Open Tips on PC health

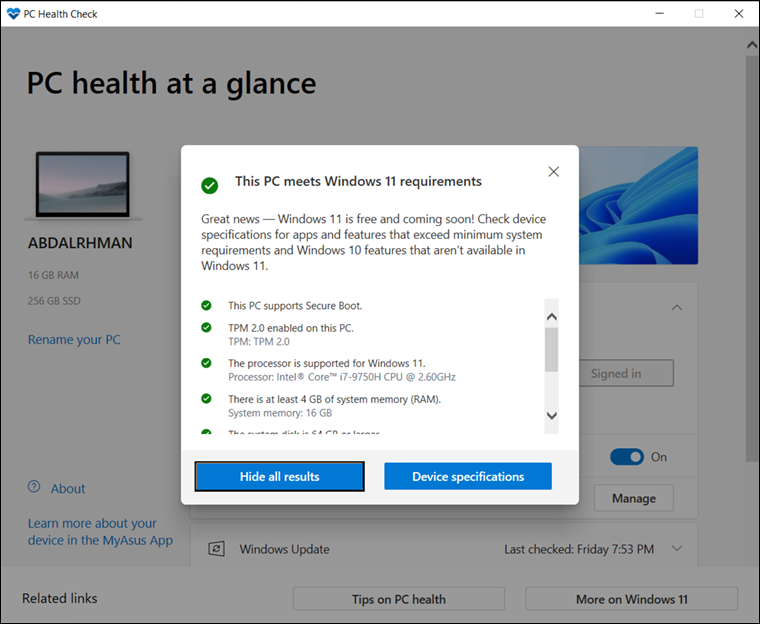(398, 599)
